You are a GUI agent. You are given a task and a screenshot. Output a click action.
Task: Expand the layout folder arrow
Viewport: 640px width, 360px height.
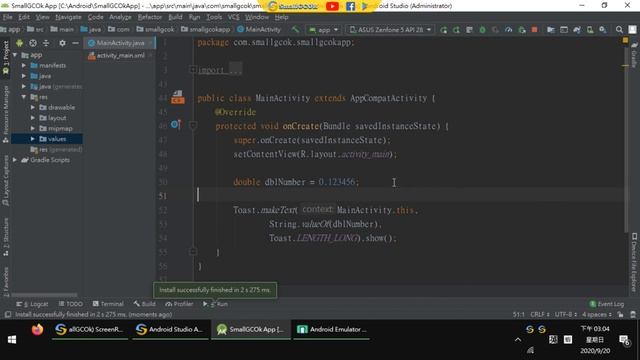pos(33,118)
